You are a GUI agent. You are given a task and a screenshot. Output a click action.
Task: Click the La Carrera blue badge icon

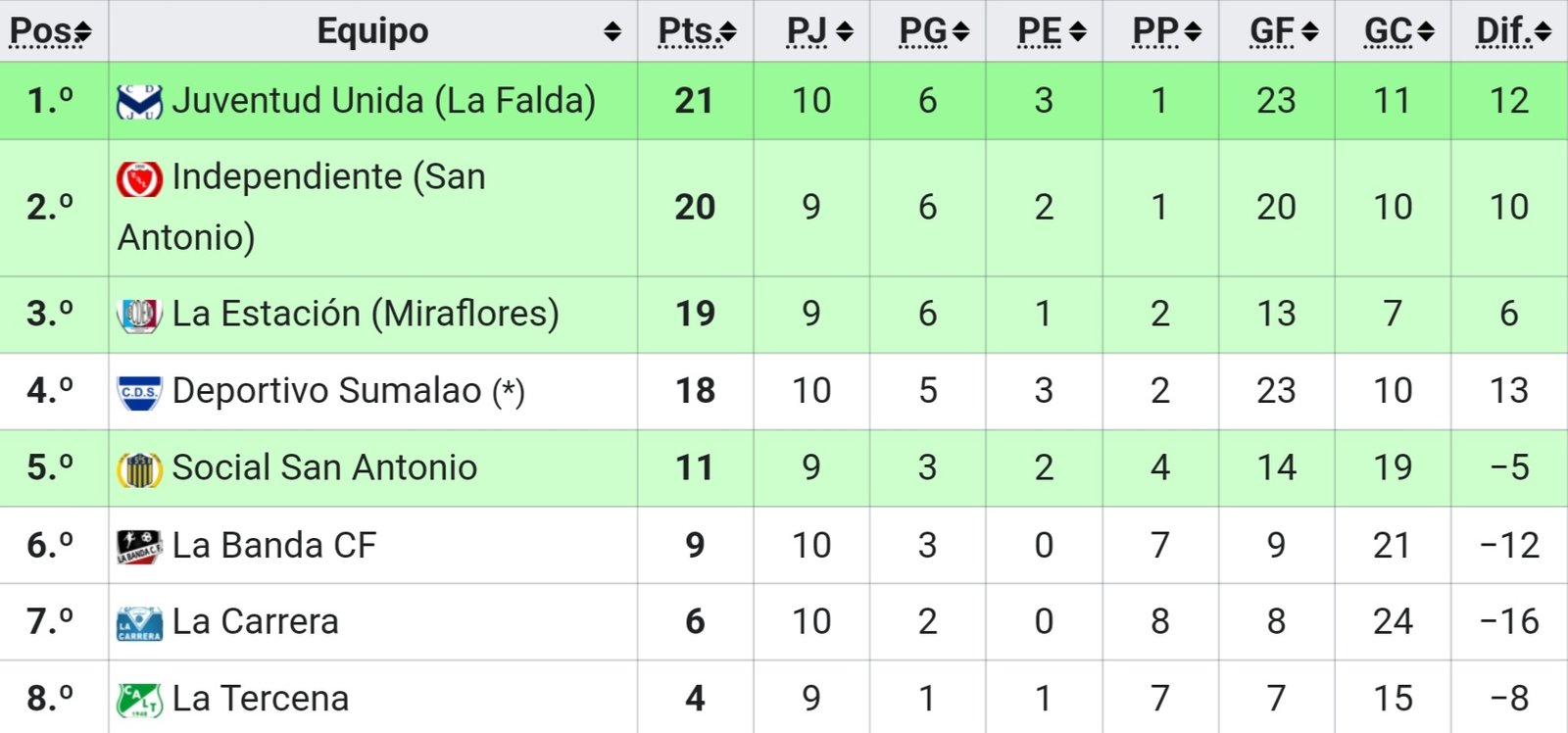[x=139, y=623]
